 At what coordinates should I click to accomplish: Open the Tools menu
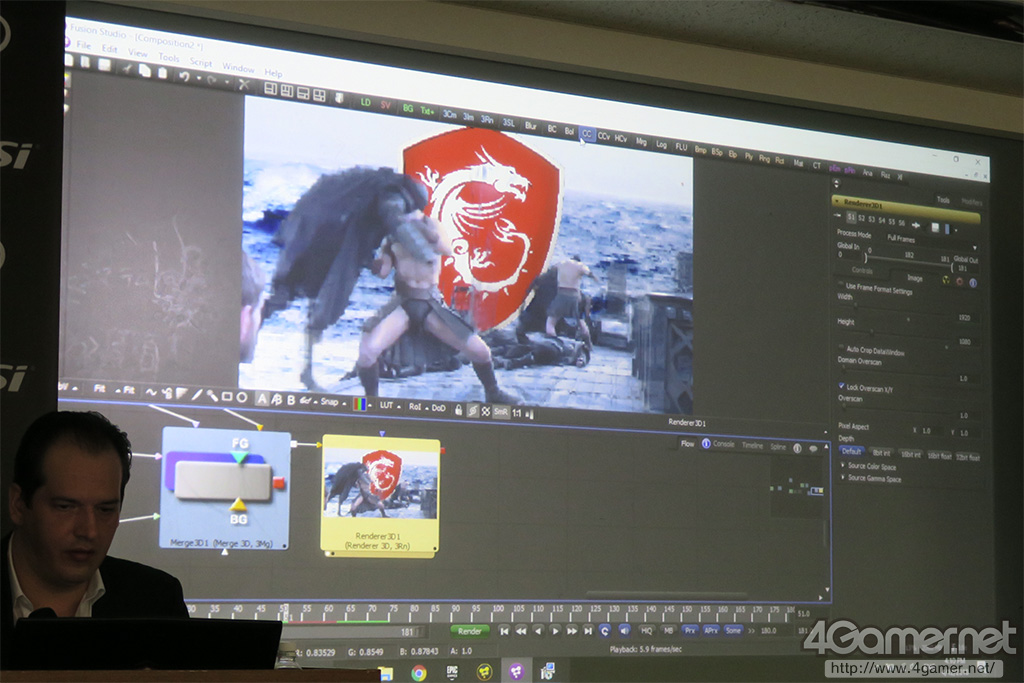168,57
